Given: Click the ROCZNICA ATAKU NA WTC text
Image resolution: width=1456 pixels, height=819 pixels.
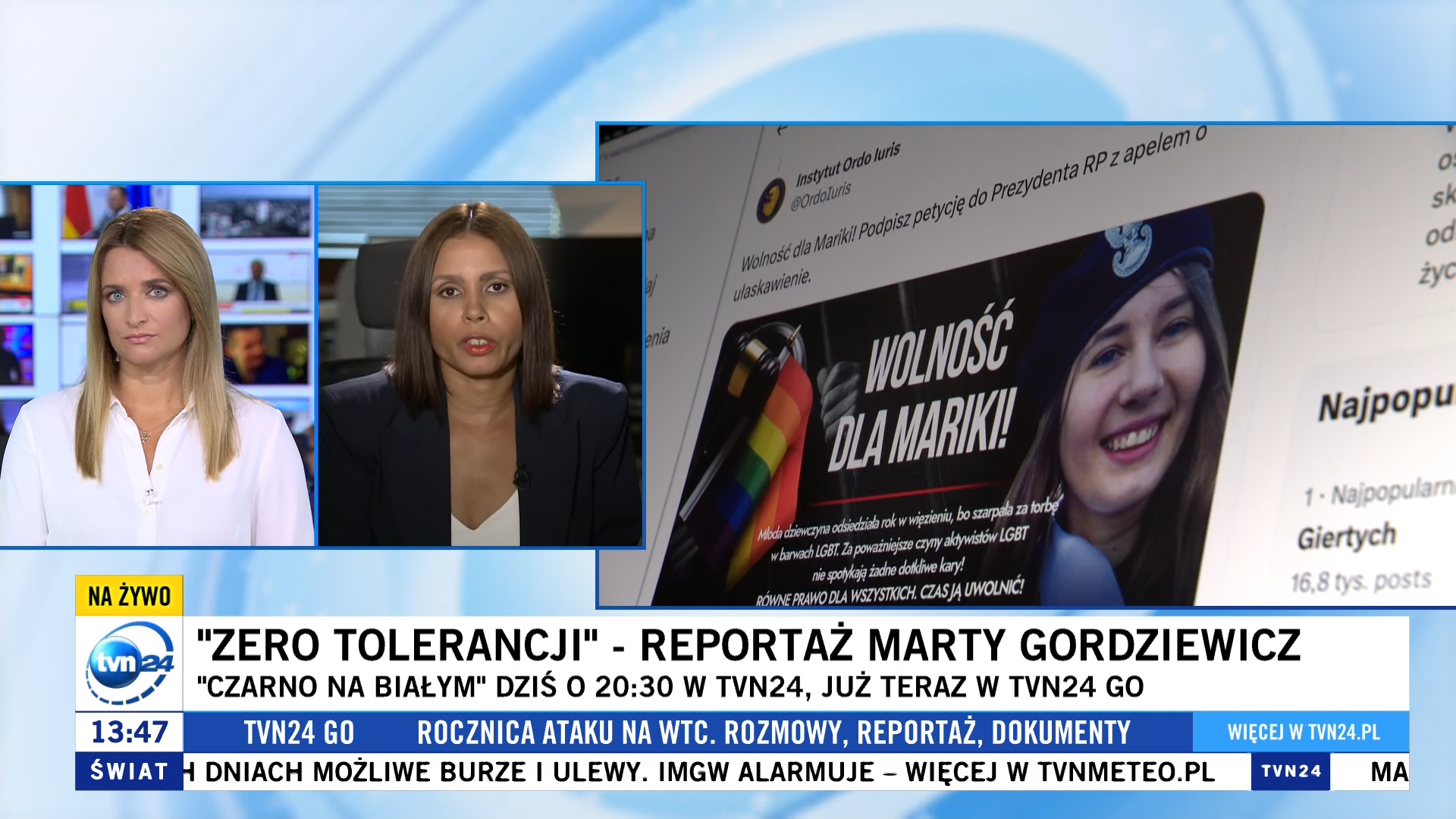Looking at the screenshot, I should [x=773, y=733].
